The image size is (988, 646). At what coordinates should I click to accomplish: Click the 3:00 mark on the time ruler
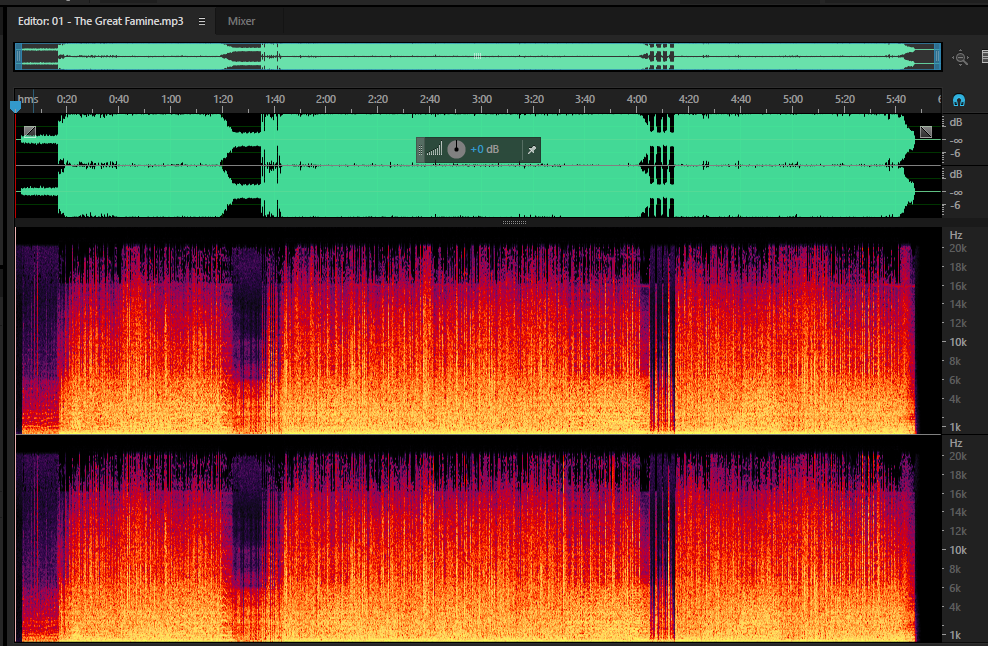tap(482, 99)
